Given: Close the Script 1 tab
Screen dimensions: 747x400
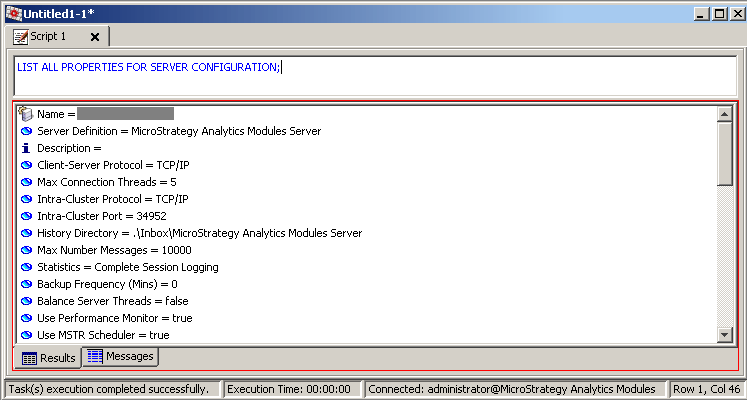Looking at the screenshot, I should pos(95,37).
